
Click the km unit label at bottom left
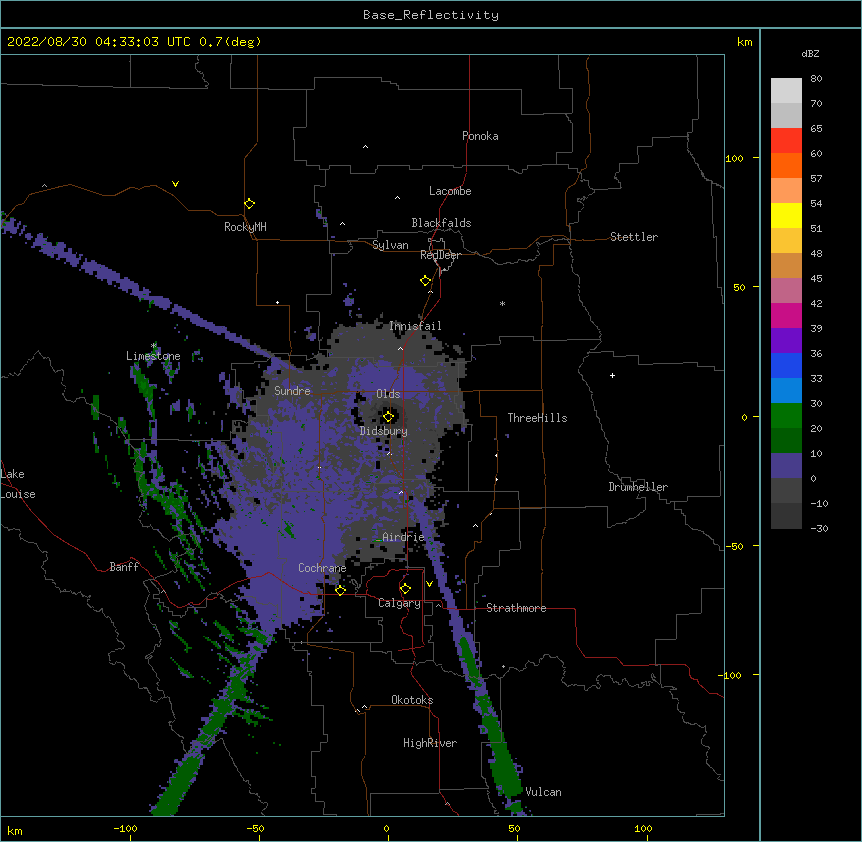(14, 830)
